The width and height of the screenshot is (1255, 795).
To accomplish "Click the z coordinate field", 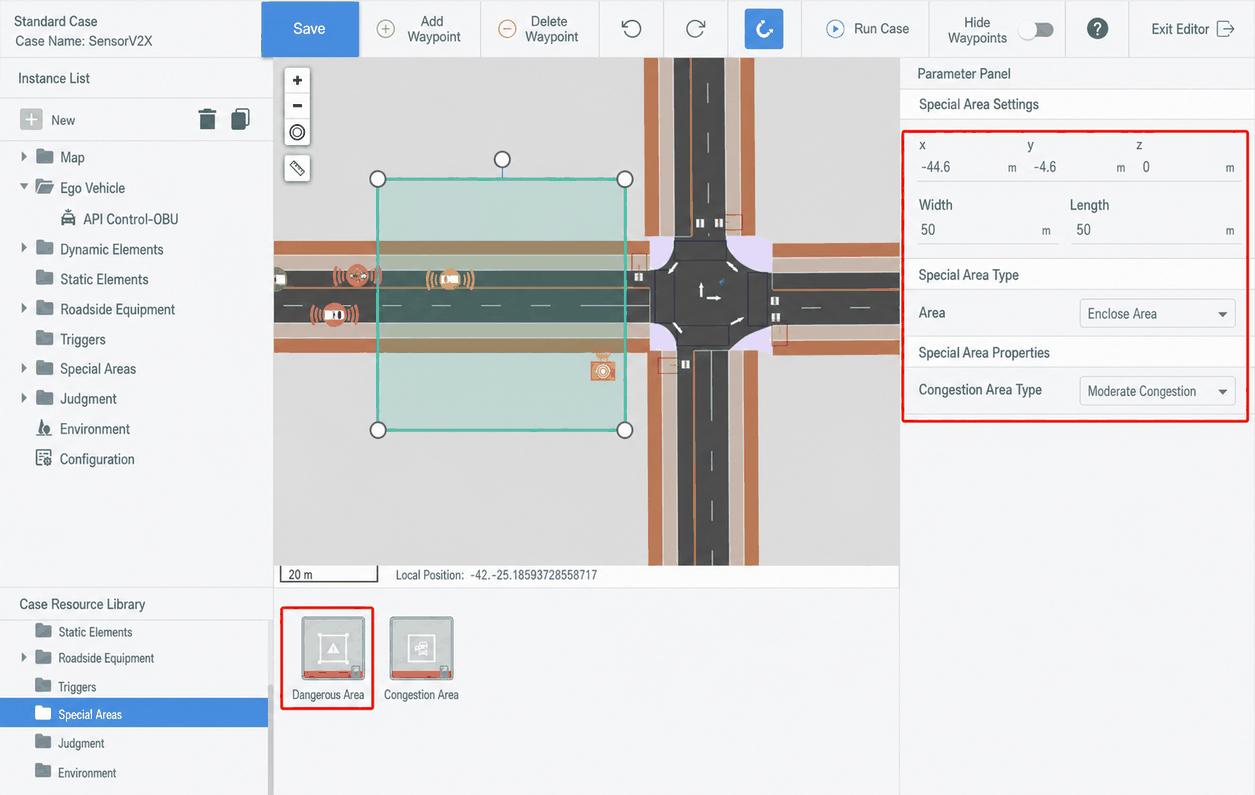I will pos(1188,167).
